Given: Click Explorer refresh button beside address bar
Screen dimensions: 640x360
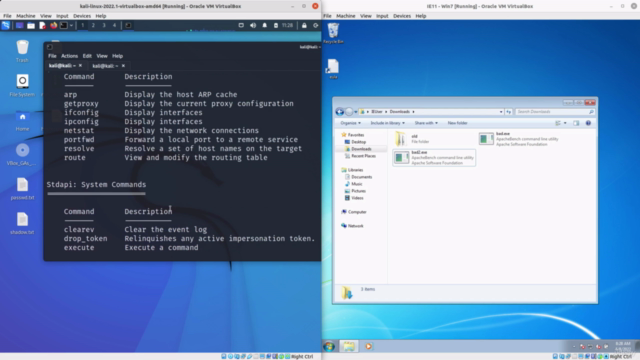Looking at the screenshot, I should coord(509,111).
